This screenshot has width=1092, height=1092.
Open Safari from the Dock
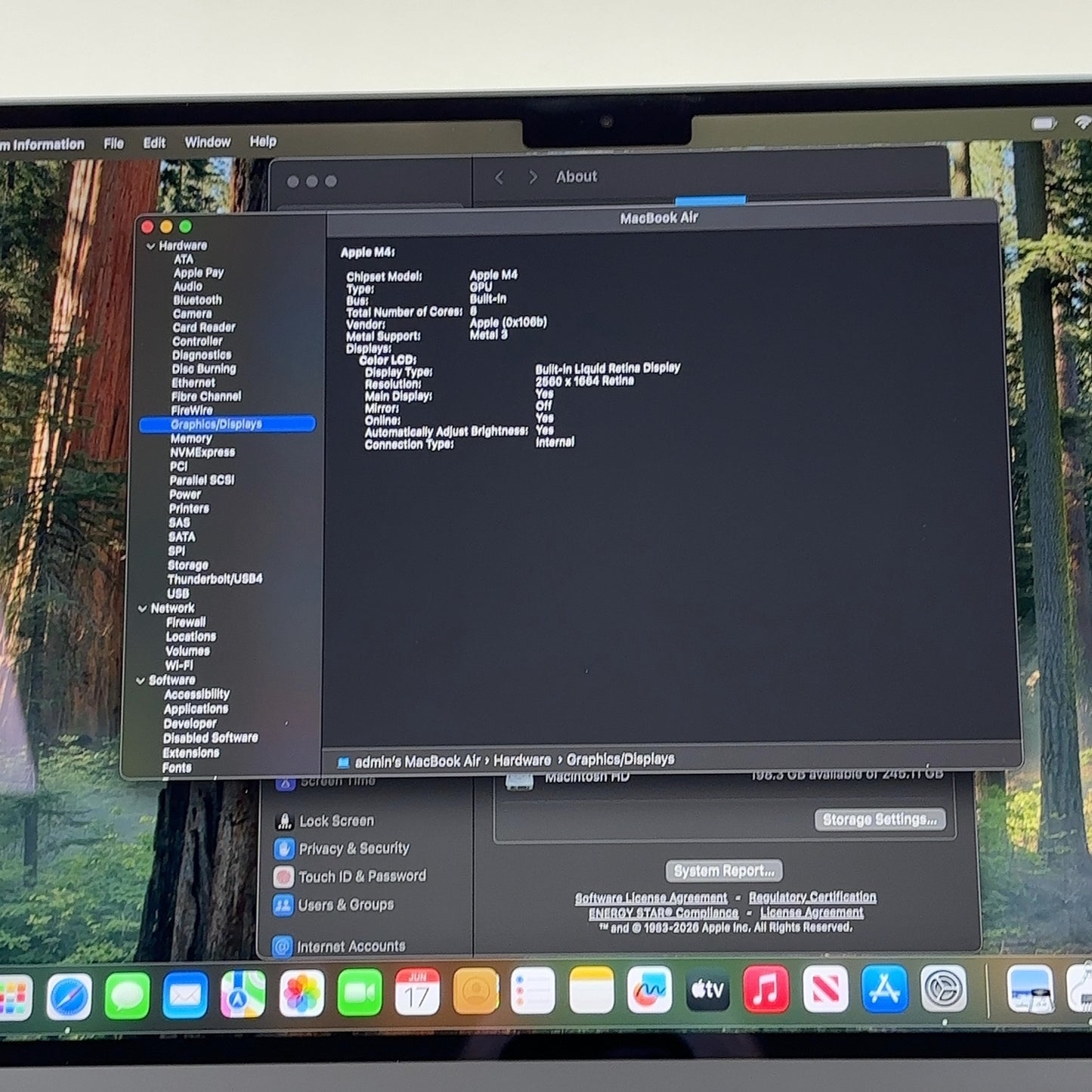click(x=70, y=996)
